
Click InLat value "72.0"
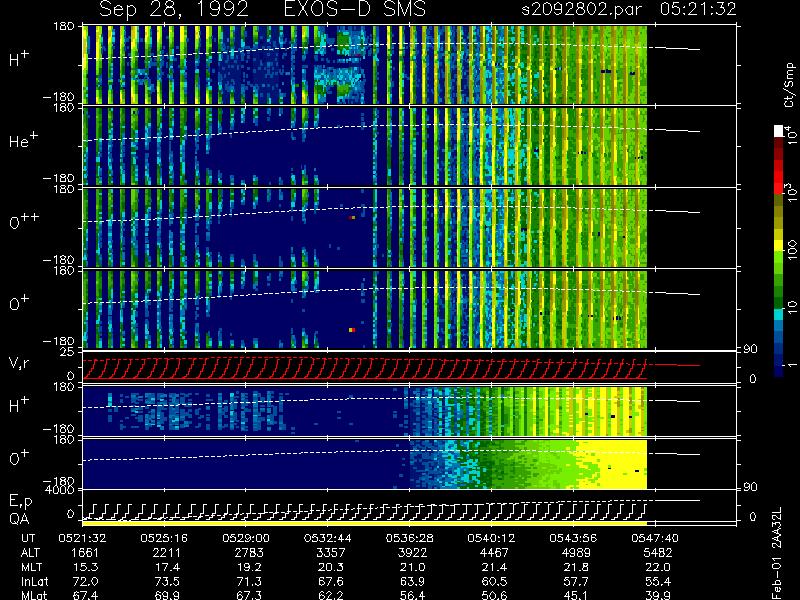(x=86, y=581)
